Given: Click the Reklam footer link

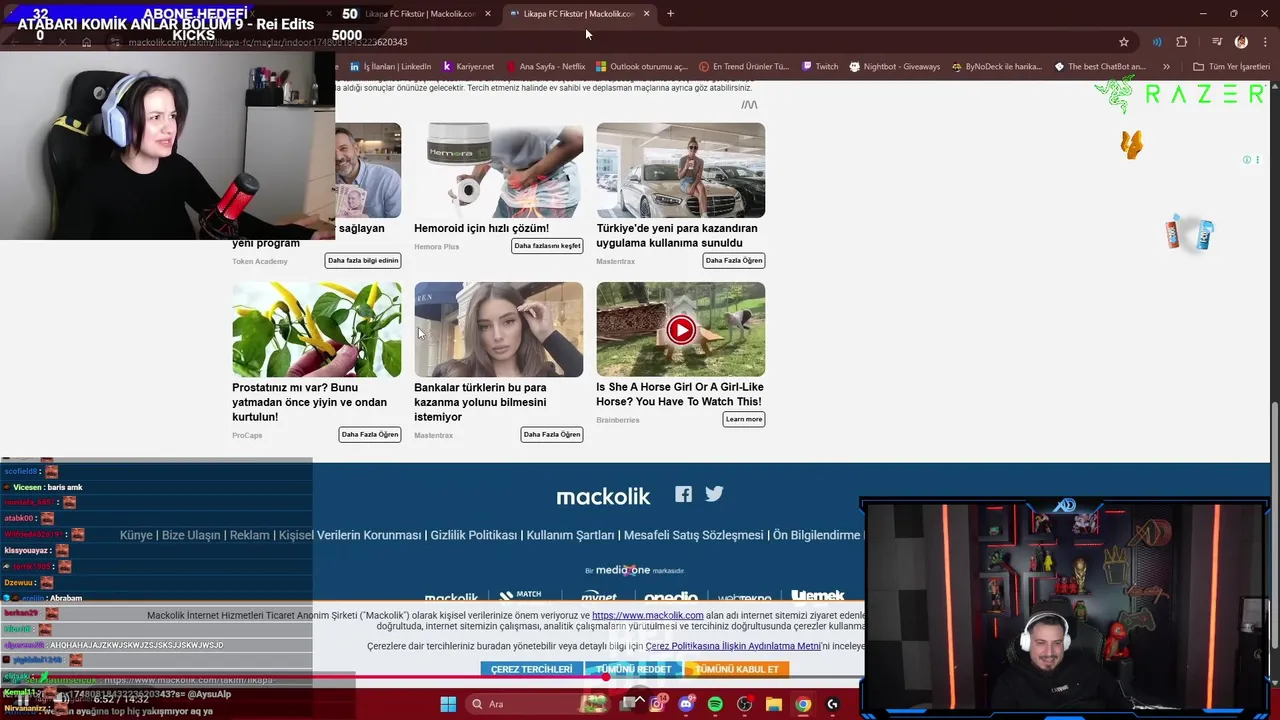Looking at the screenshot, I should (x=250, y=535).
